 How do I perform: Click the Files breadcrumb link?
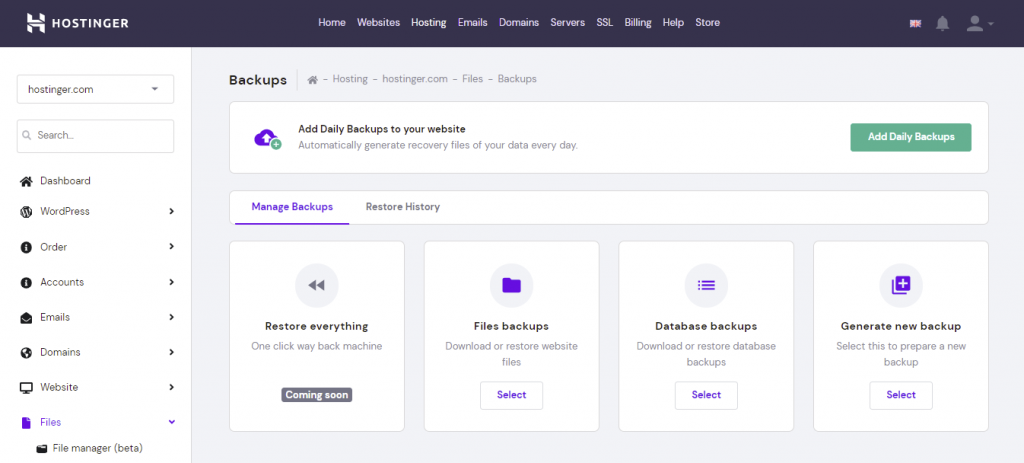pos(473,79)
